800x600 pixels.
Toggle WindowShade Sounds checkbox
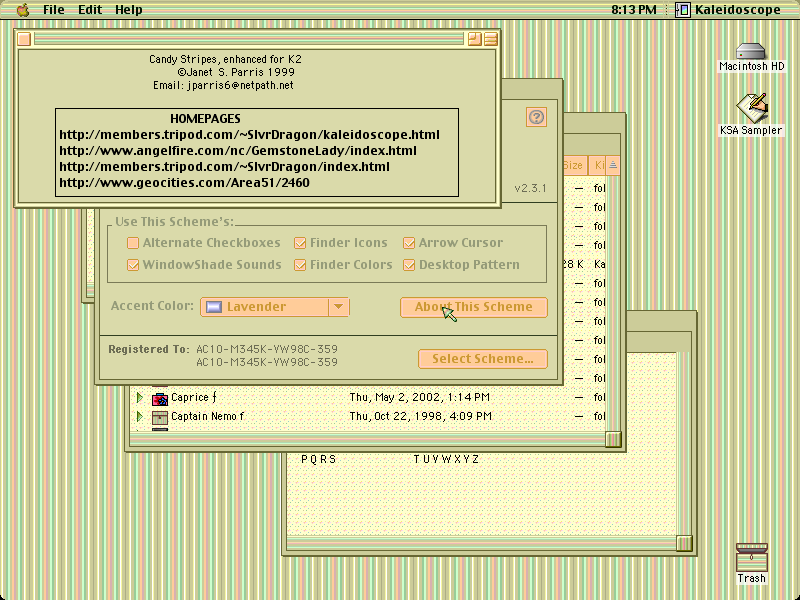pyautogui.click(x=204, y=265)
